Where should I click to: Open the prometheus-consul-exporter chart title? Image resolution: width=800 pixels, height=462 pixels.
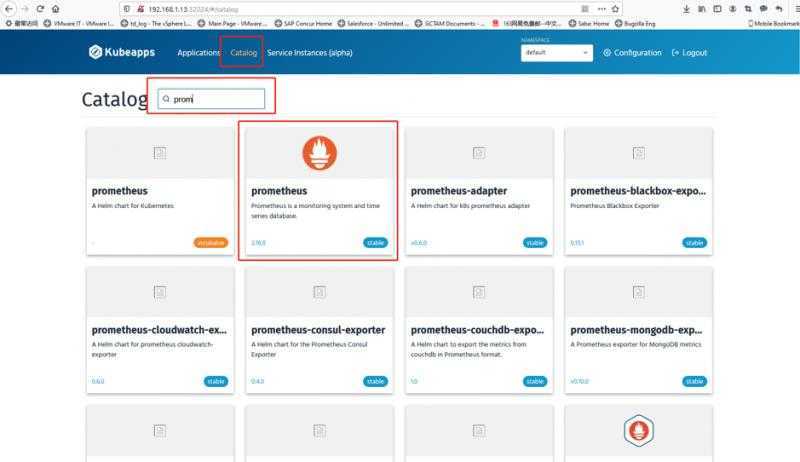pos(318,330)
